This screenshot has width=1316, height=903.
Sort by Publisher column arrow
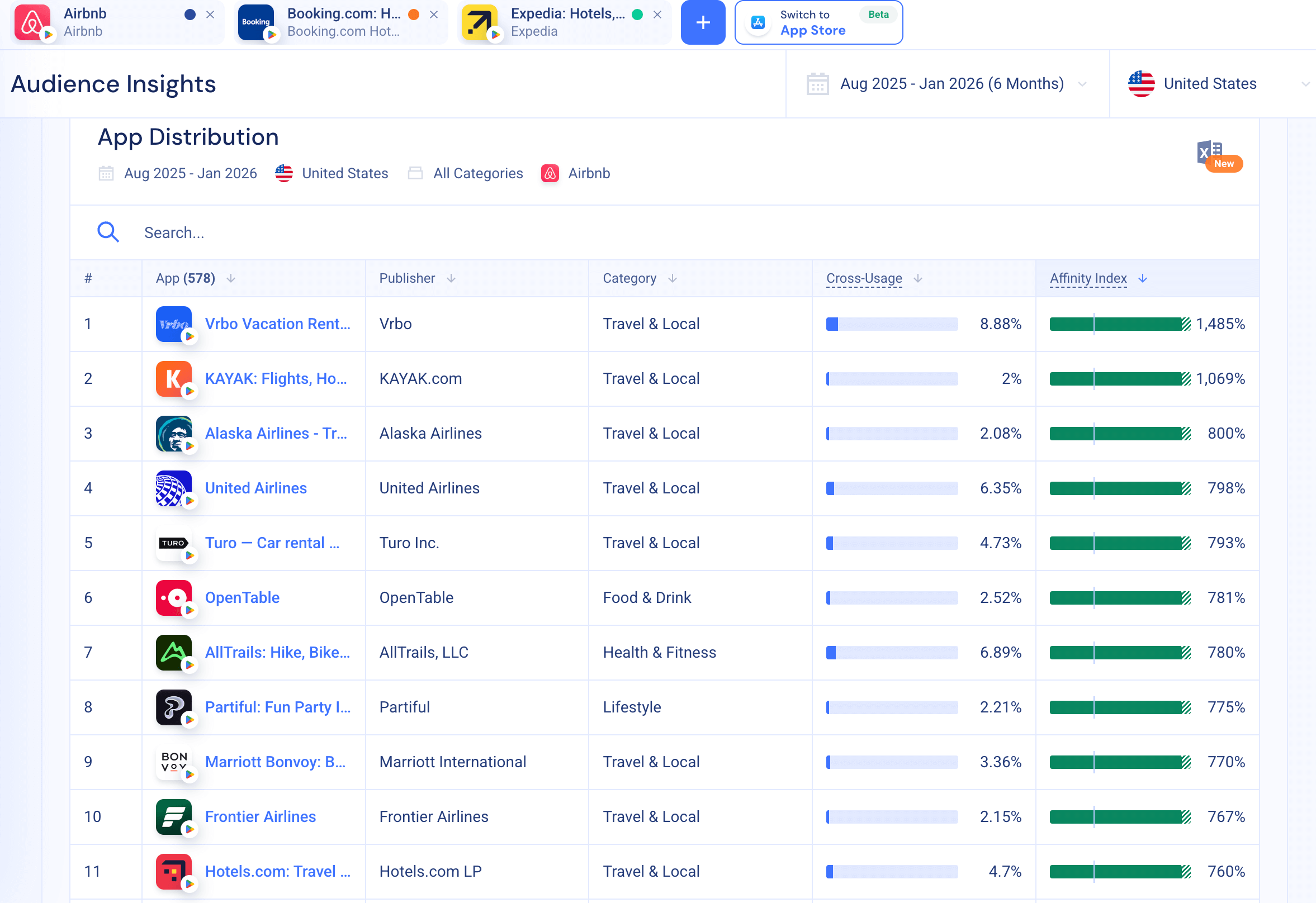(451, 278)
